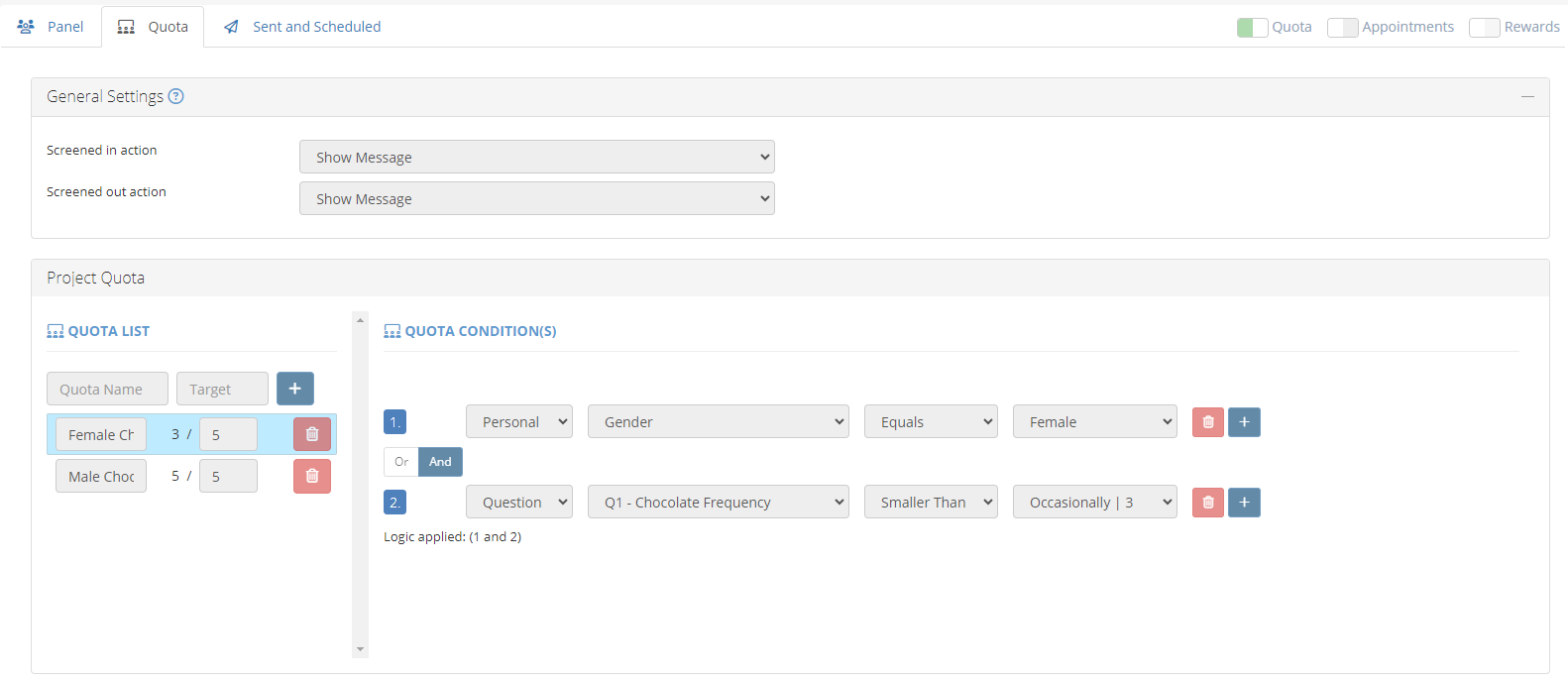Click the Quota Name input field
This screenshot has width=1568, height=679.
[107, 389]
